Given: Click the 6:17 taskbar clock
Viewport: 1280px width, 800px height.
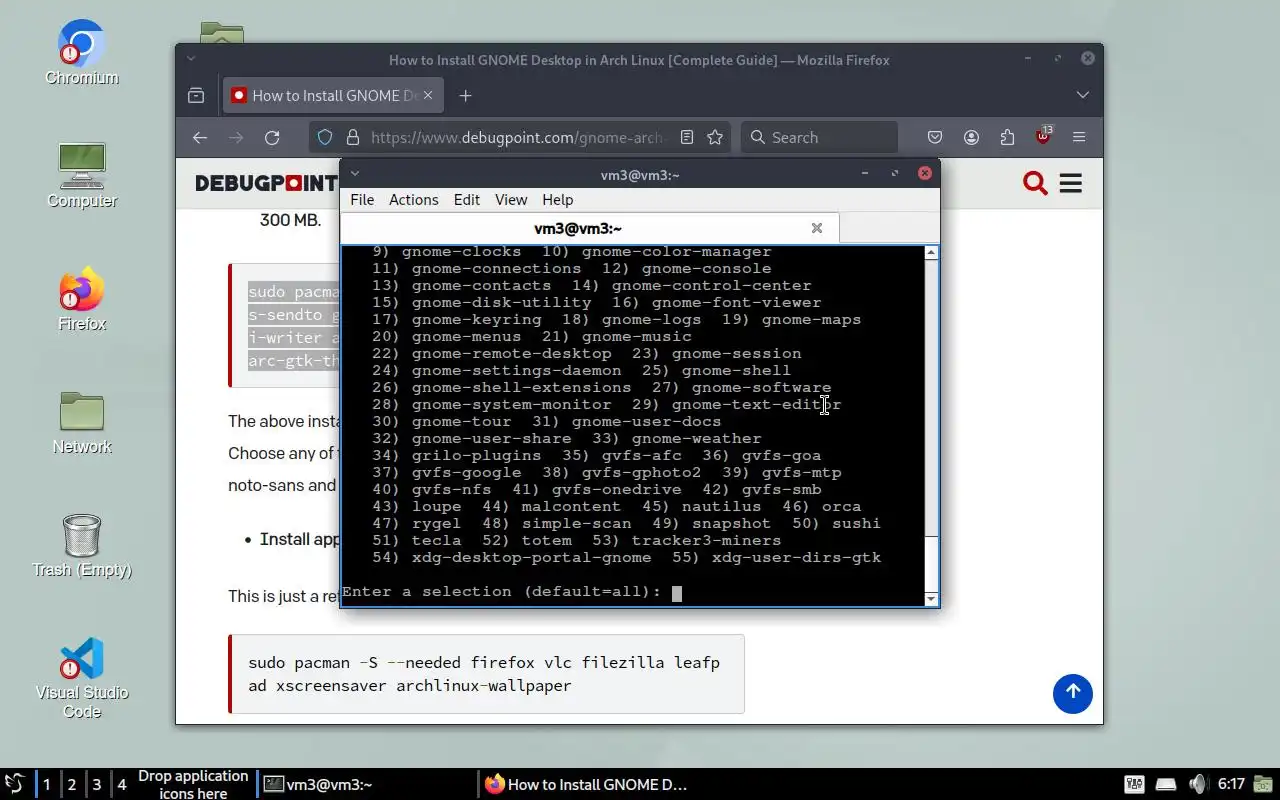Looking at the screenshot, I should coord(1231,784).
